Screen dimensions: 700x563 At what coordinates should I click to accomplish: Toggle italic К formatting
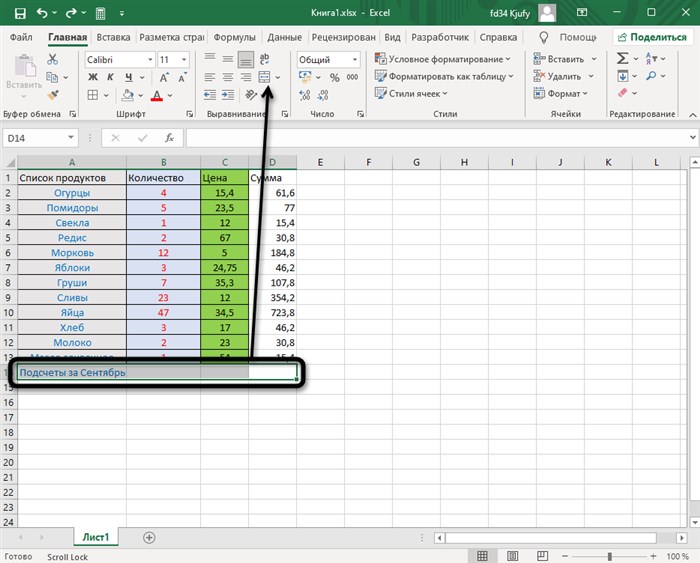pos(110,77)
